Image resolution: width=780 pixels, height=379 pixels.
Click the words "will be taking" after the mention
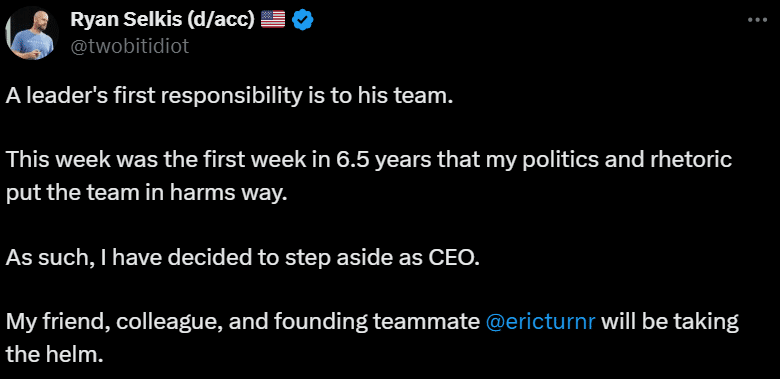[670, 322]
